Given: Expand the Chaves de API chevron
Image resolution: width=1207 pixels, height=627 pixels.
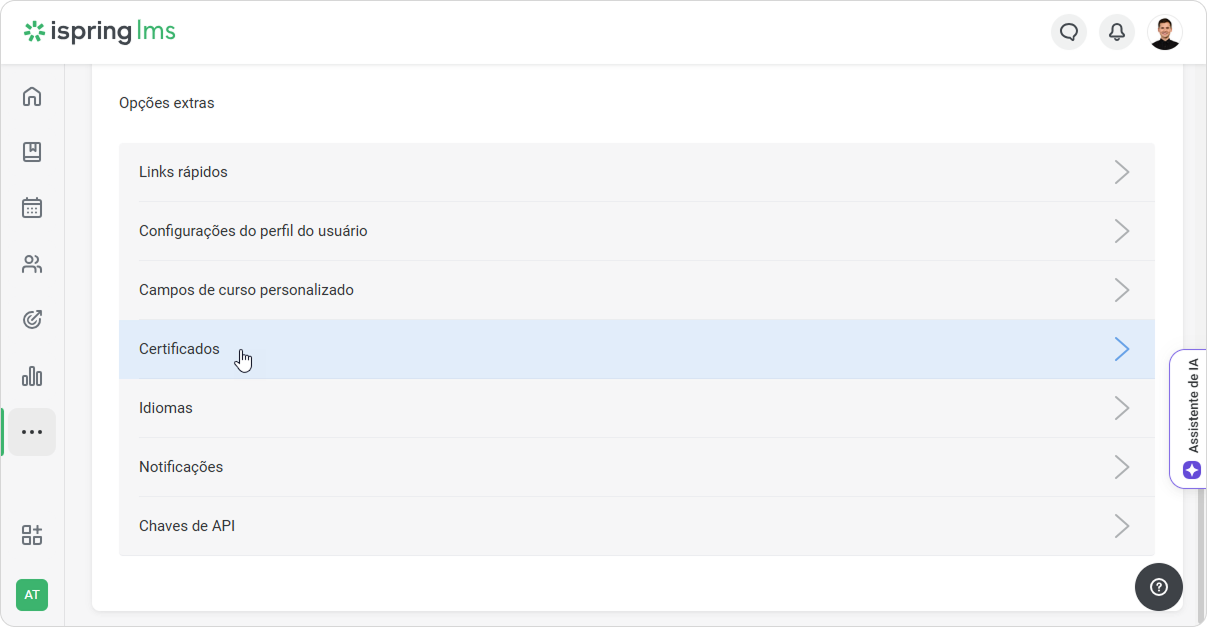Looking at the screenshot, I should [1122, 526].
